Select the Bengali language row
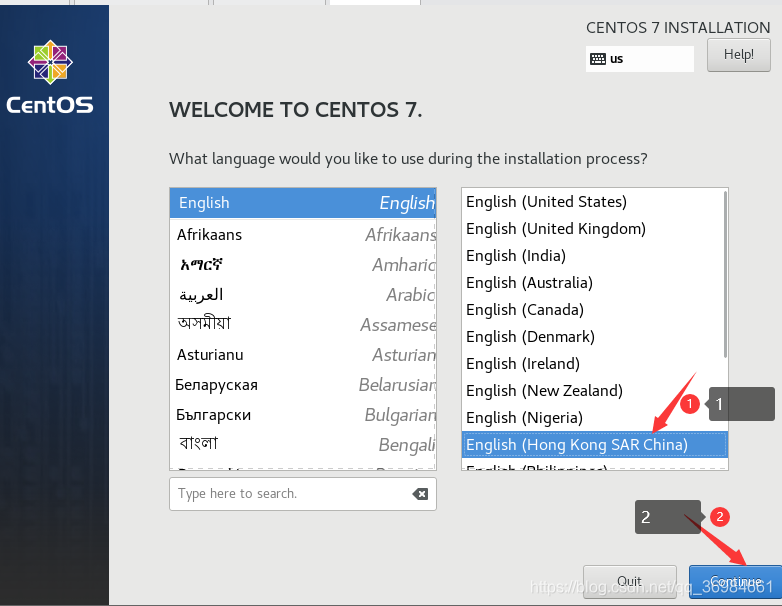 pos(303,444)
